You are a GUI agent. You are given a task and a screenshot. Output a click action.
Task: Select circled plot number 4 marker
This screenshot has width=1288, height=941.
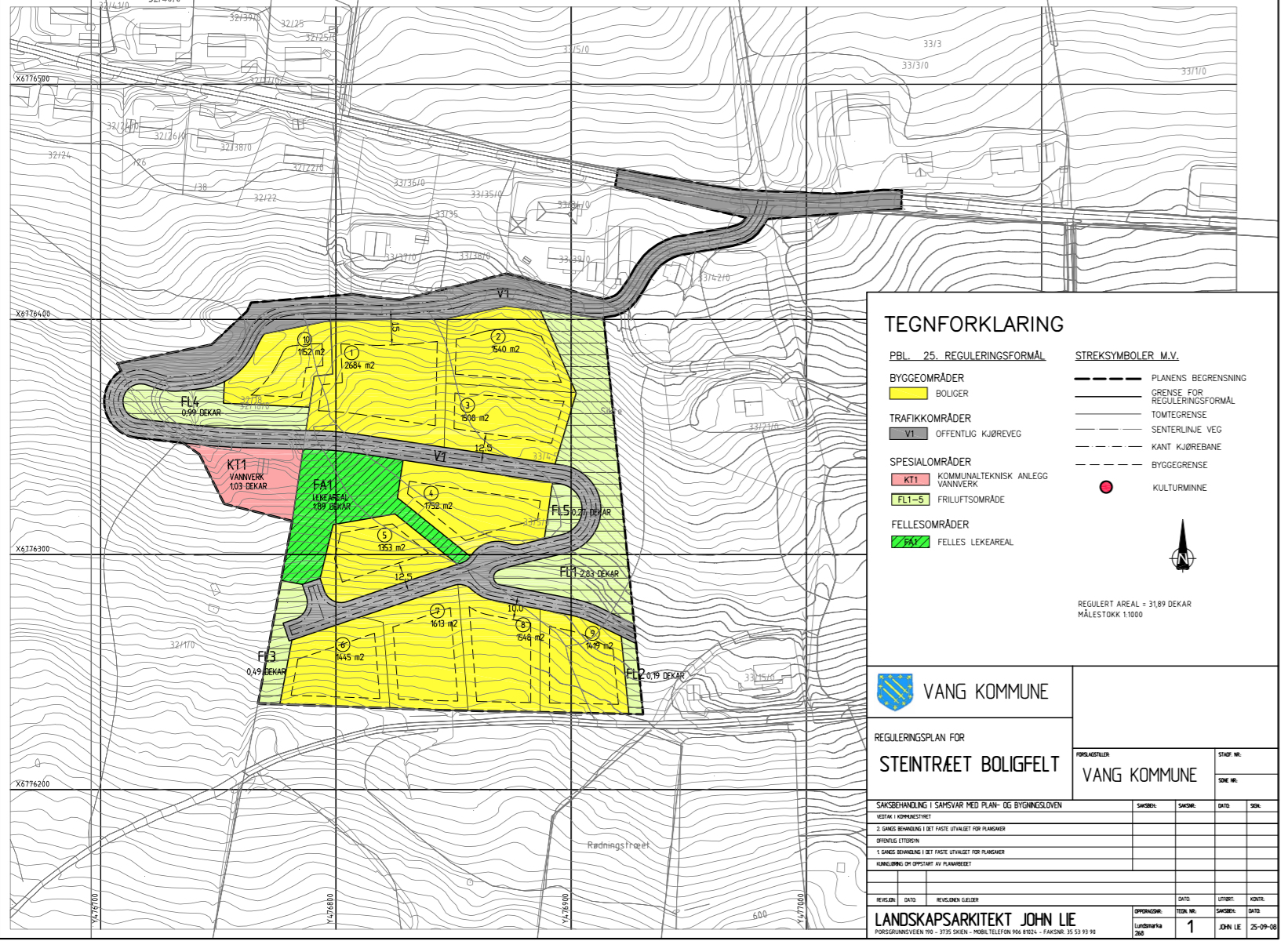pos(431,493)
